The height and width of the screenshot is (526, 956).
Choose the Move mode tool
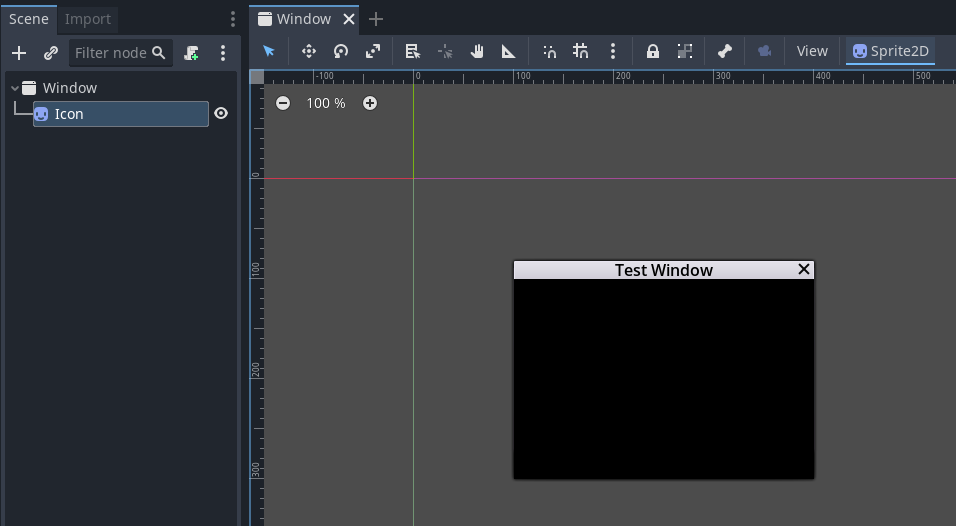(309, 51)
